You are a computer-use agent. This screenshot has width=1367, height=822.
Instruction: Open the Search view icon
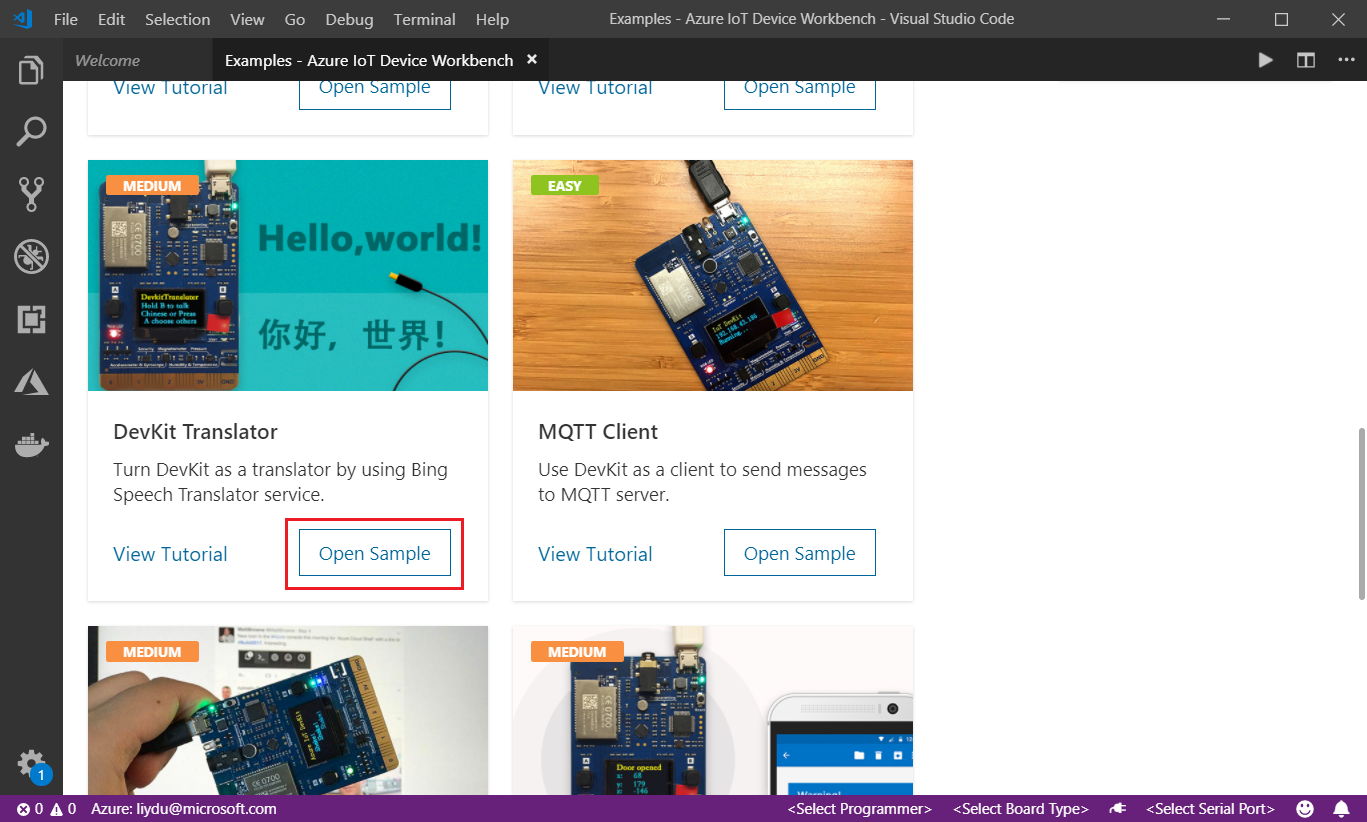click(31, 132)
